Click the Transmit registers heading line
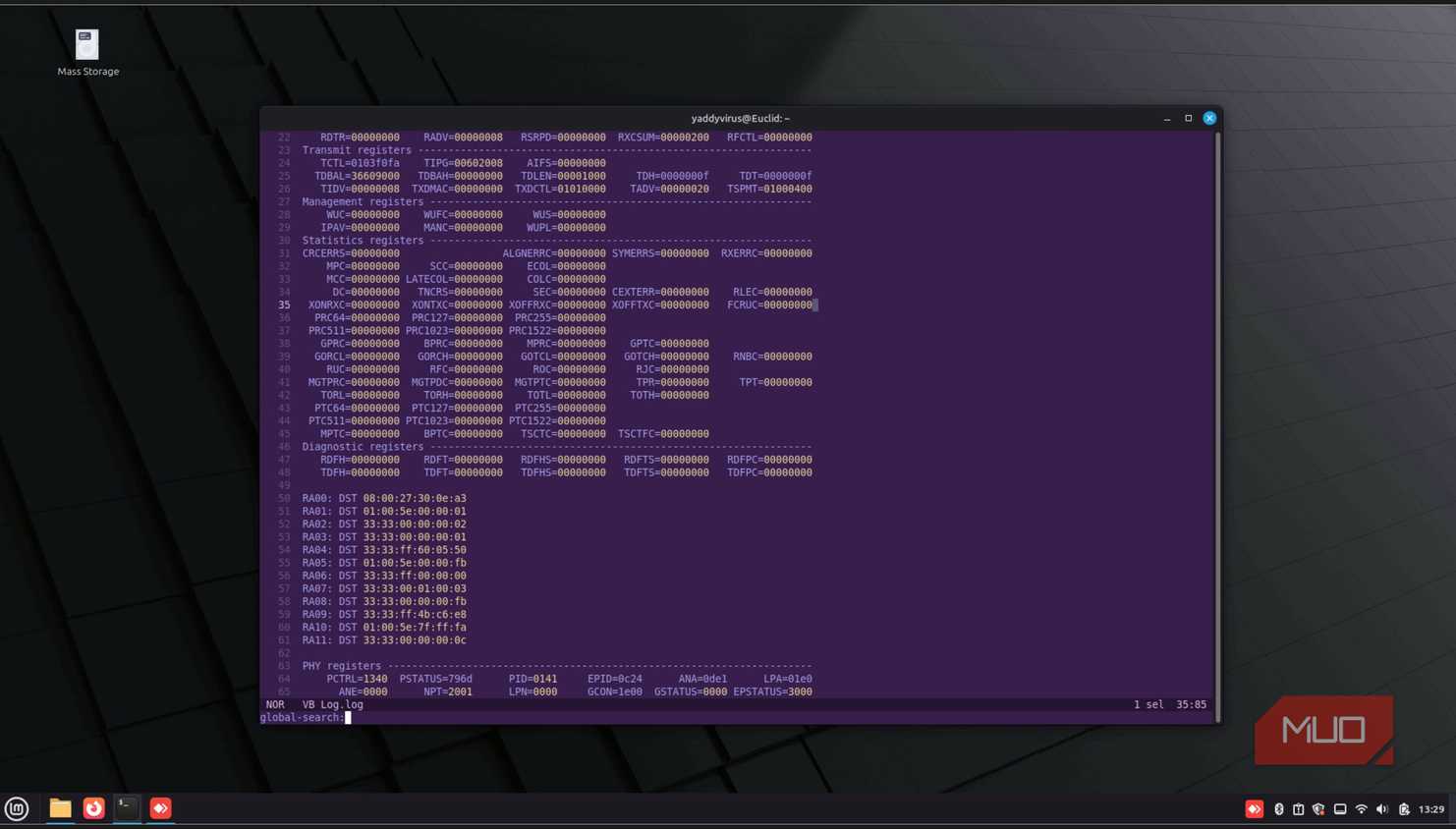This screenshot has width=1456, height=829. (x=557, y=150)
